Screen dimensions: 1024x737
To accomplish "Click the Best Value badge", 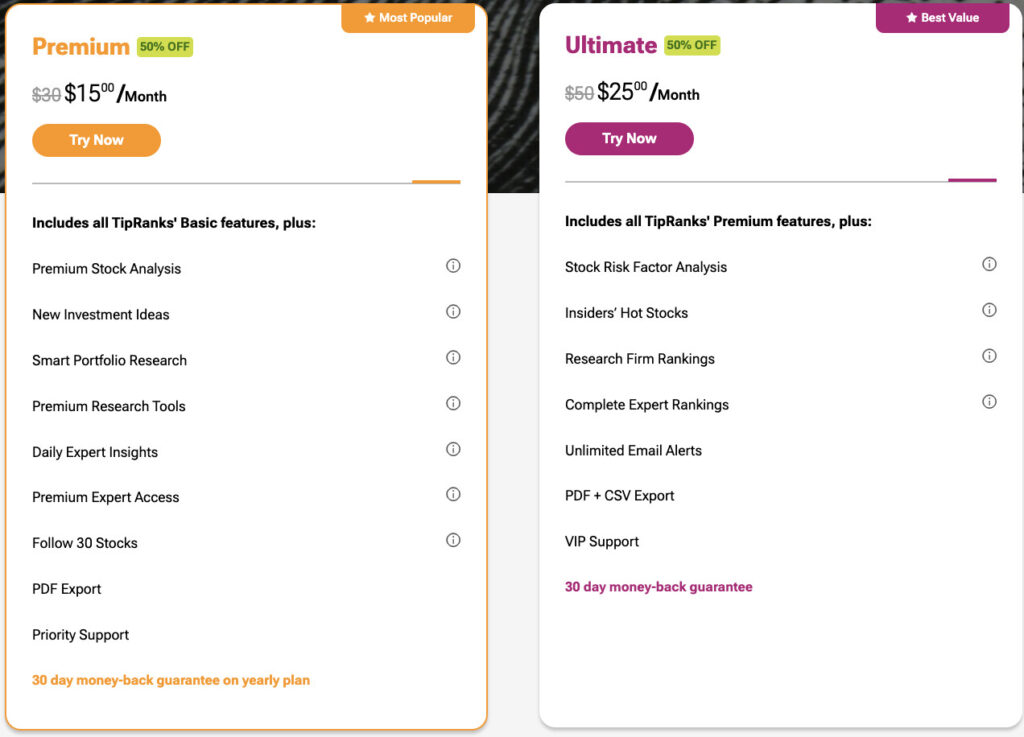I will pyautogui.click(x=942, y=18).
